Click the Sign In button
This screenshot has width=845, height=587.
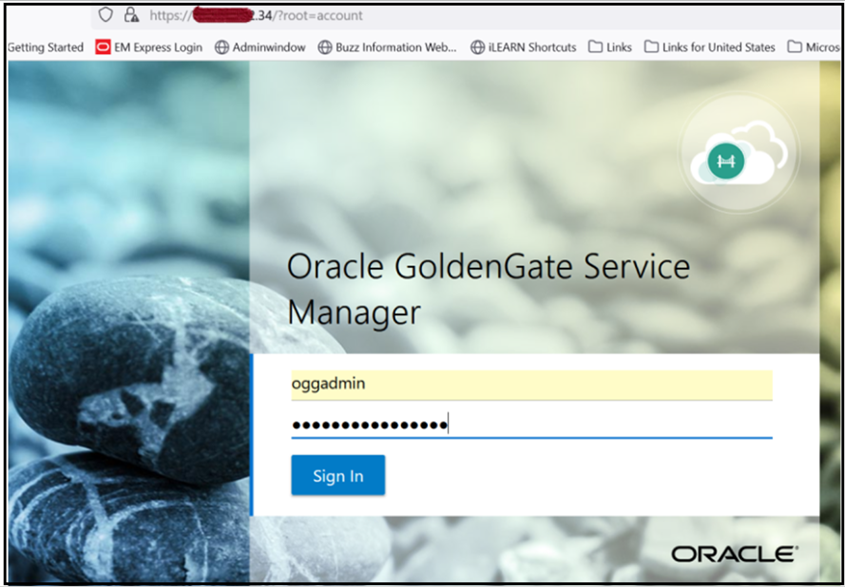[338, 475]
